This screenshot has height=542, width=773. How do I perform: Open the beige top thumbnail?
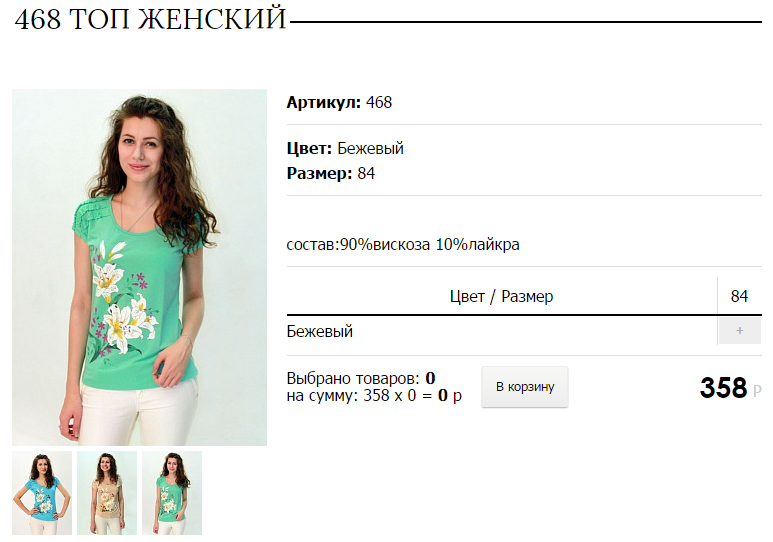click(107, 493)
